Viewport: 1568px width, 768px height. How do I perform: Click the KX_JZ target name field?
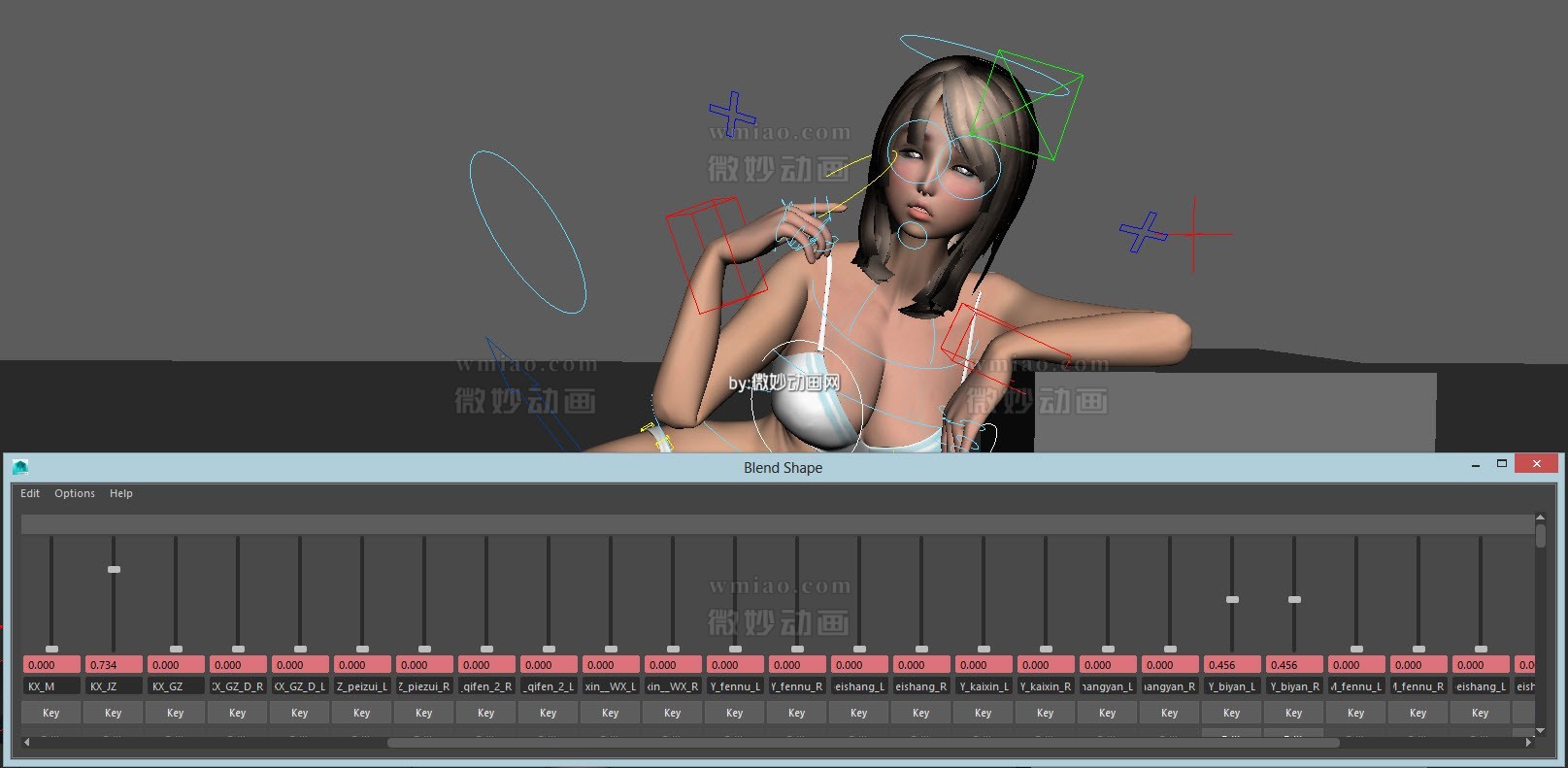[x=114, y=686]
